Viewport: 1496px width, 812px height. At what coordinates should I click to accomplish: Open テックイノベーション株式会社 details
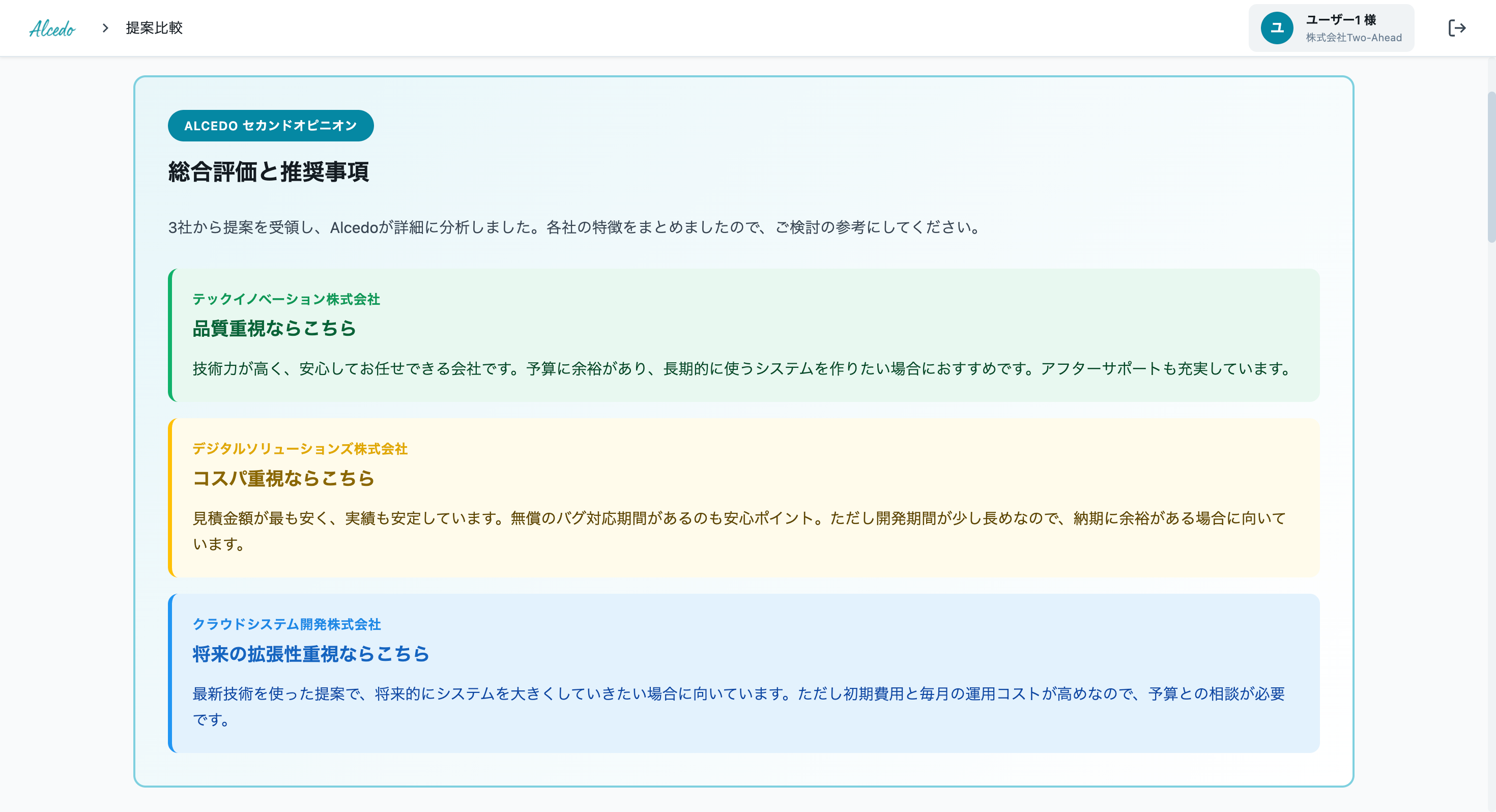tap(287, 299)
